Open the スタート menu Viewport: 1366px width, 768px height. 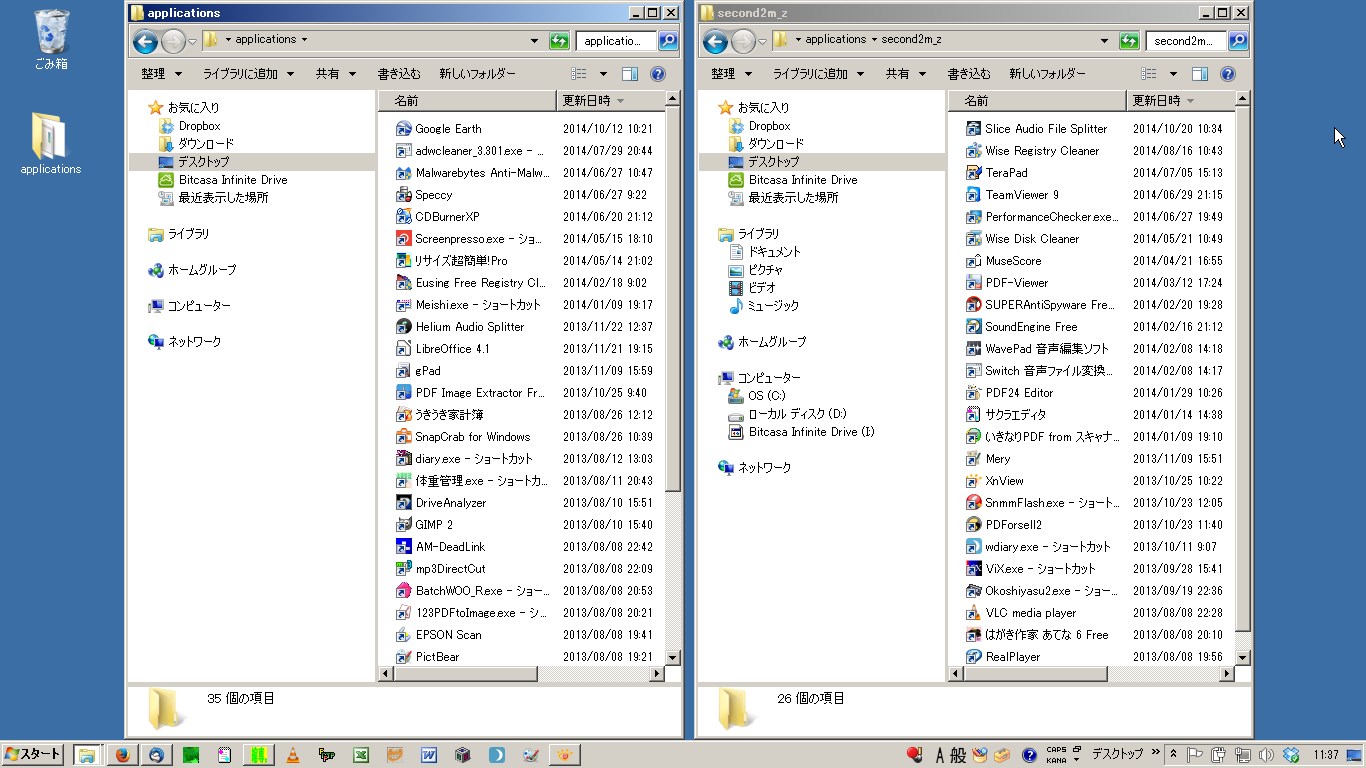(x=33, y=755)
